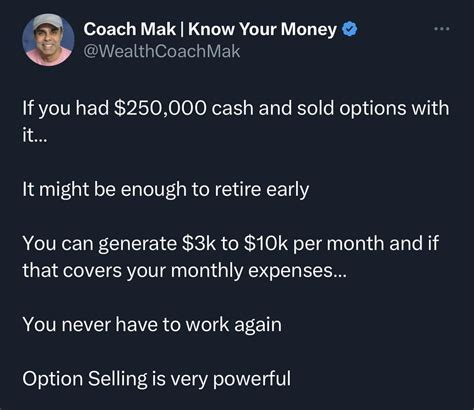Click the "You can generate $3k" line
The image size is (474, 410).
click(231, 244)
